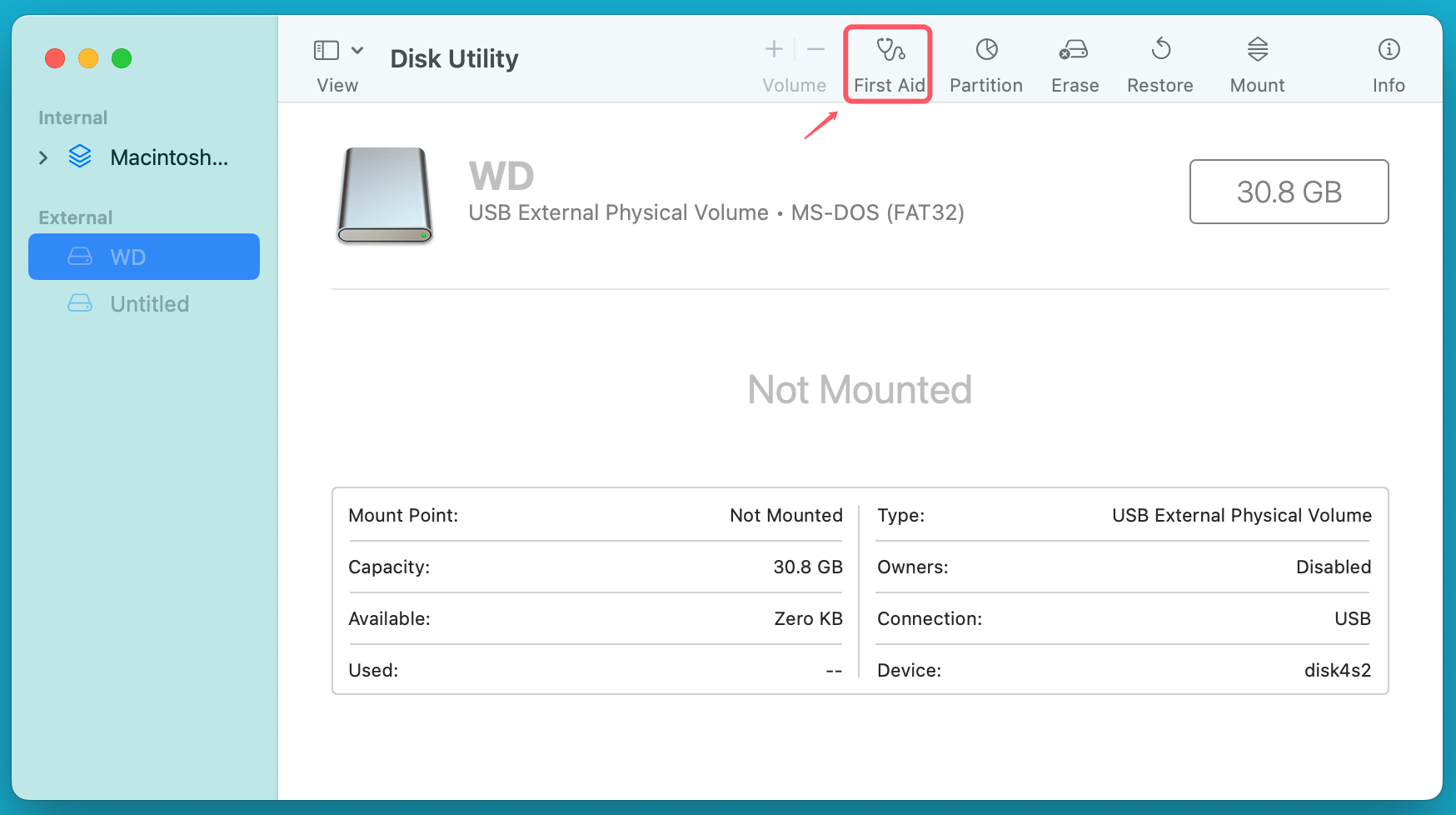Click the WD drive thumbnail image
The height and width of the screenshot is (815, 1456).
384,196
